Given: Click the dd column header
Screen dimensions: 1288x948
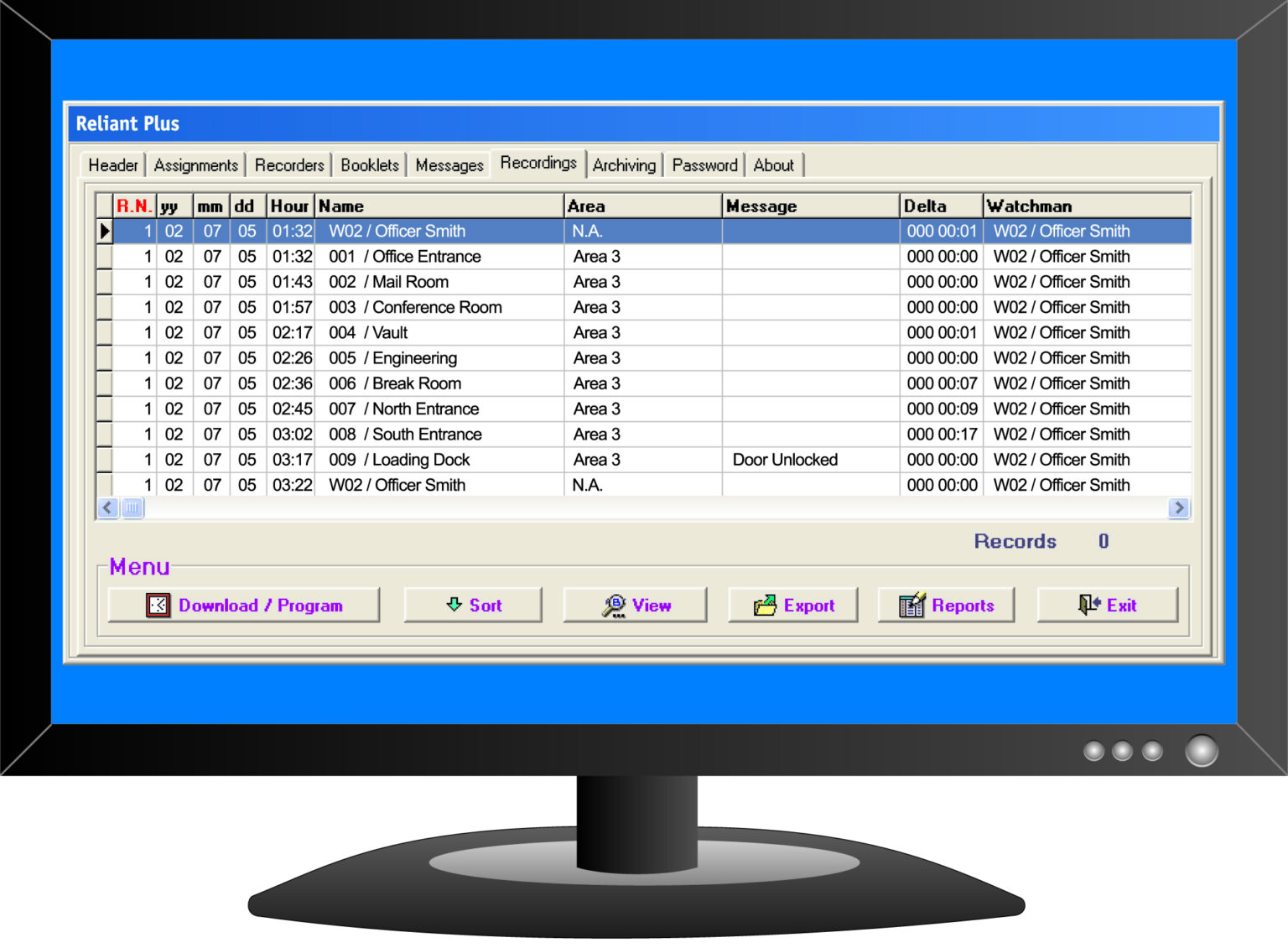Looking at the screenshot, I should tap(248, 206).
